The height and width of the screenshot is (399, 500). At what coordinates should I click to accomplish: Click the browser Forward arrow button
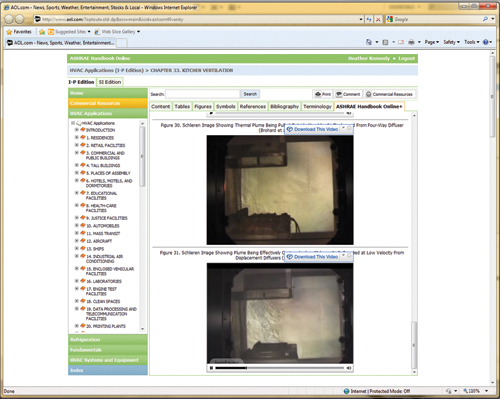click(20, 19)
